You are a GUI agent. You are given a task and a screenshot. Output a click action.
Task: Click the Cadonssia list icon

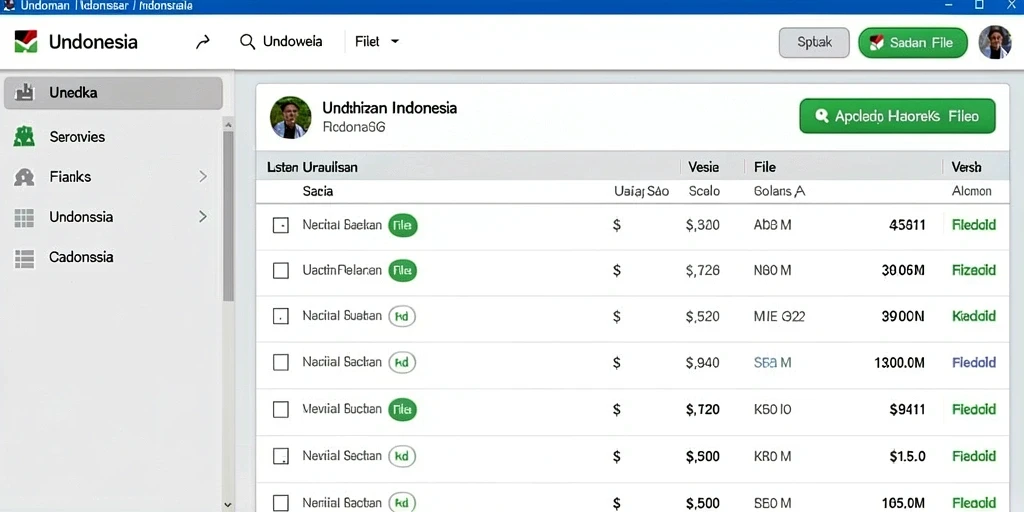(x=24, y=259)
